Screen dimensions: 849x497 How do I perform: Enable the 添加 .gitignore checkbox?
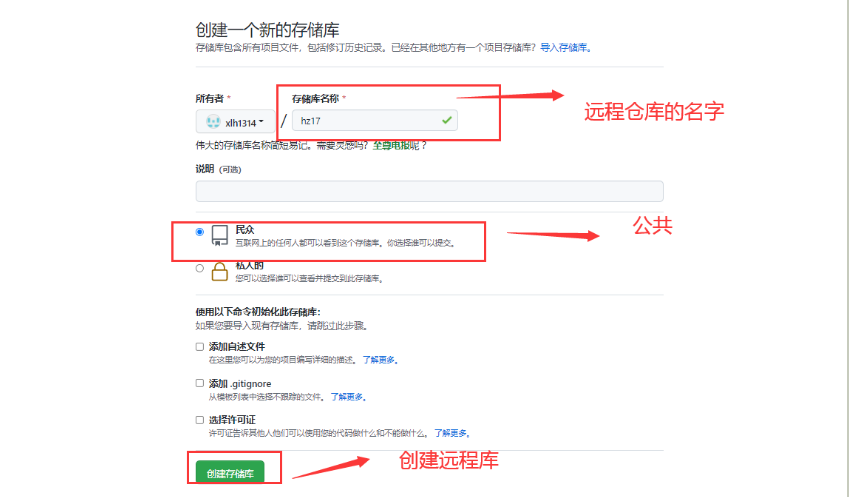click(x=200, y=383)
